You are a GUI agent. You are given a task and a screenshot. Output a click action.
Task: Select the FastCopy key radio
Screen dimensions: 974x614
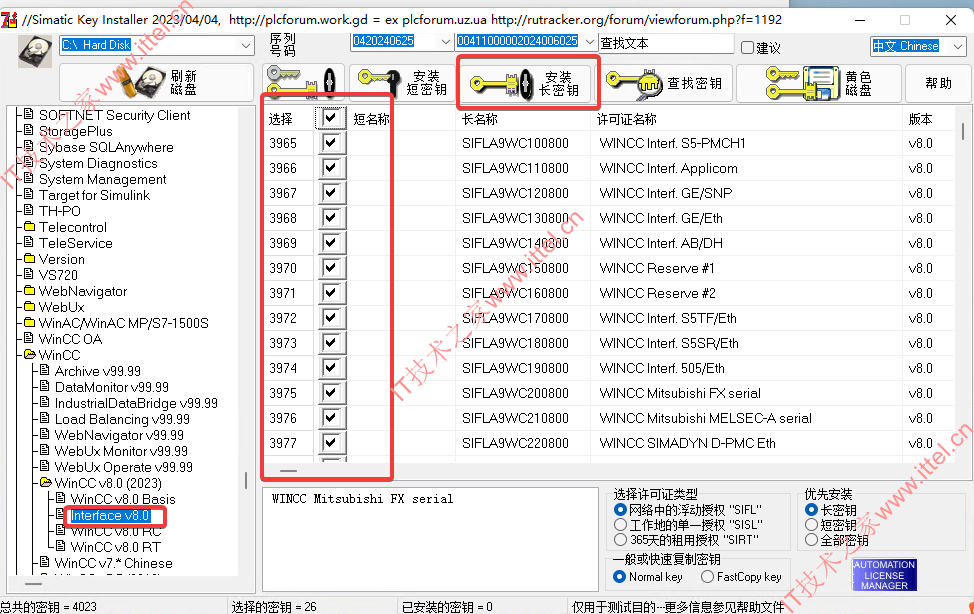pyautogui.click(x=708, y=577)
